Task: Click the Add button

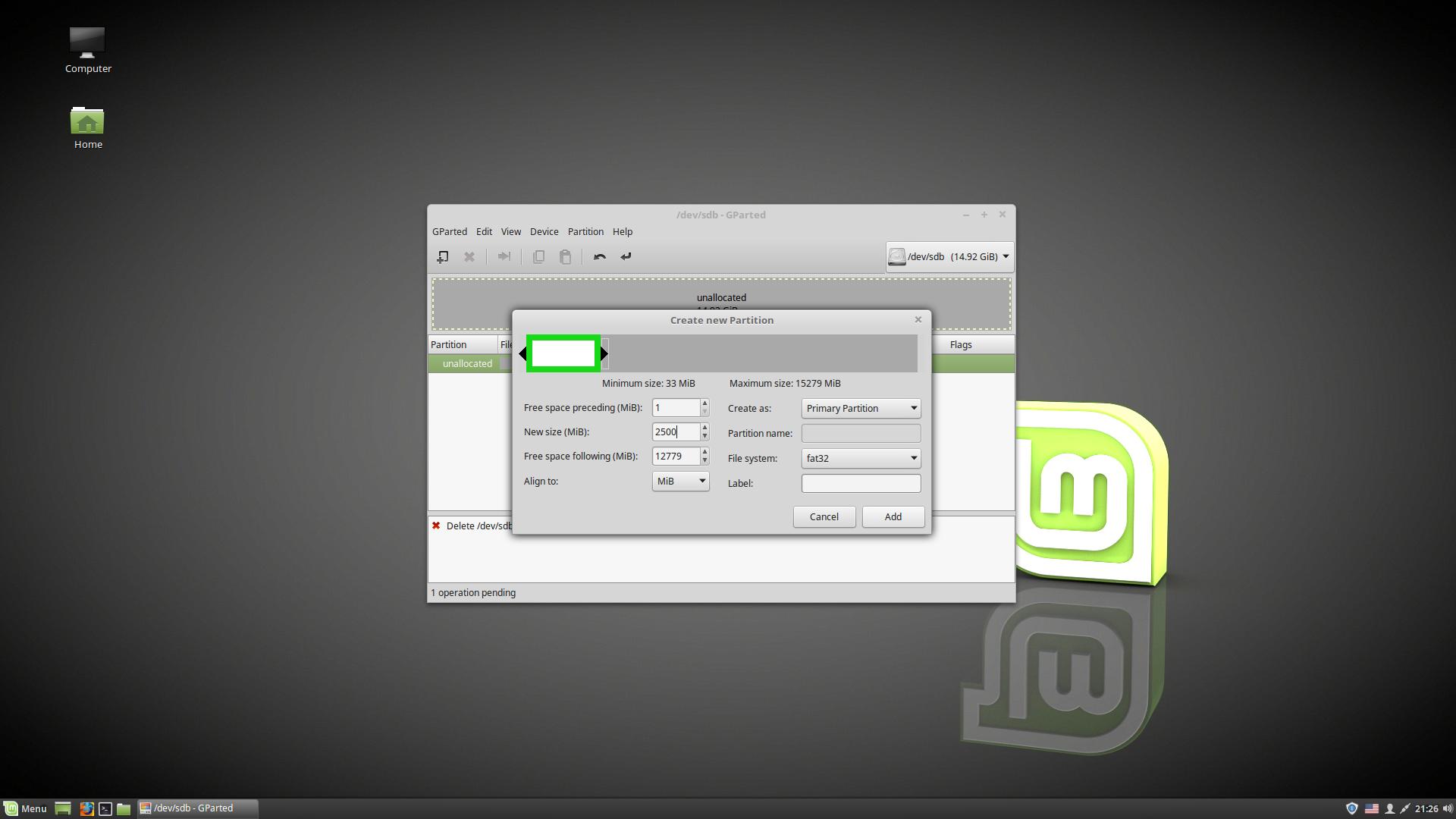Action: click(893, 517)
